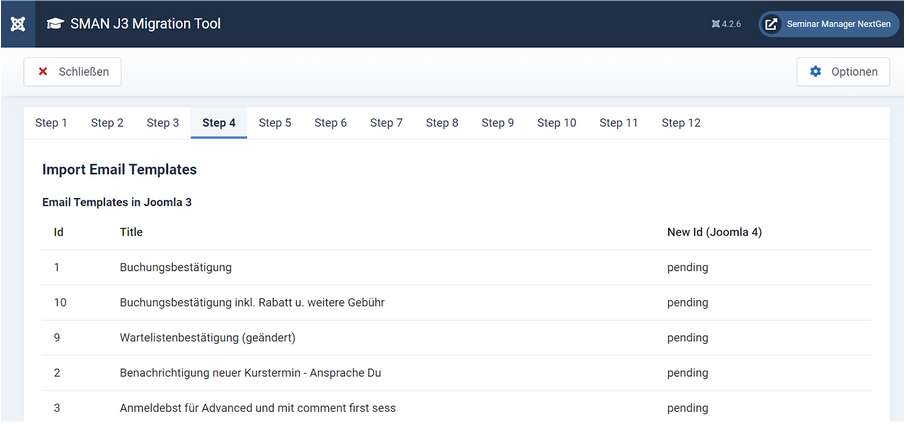Image resolution: width=905 pixels, height=426 pixels.
Task: Switch to the Step 2 tab
Action: 107,123
